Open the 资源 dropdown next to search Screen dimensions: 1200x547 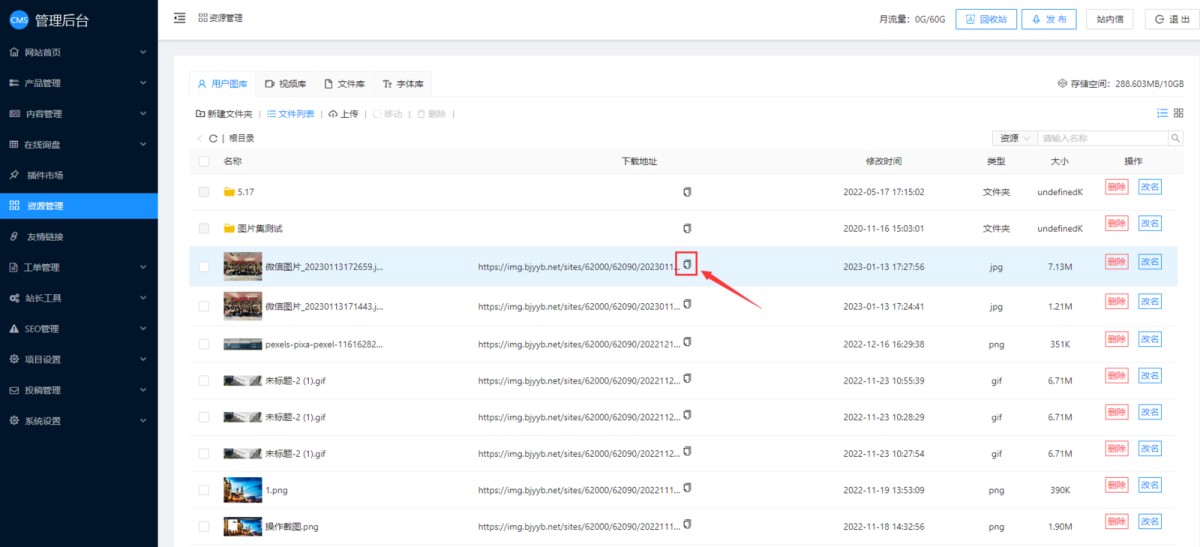click(x=1013, y=138)
